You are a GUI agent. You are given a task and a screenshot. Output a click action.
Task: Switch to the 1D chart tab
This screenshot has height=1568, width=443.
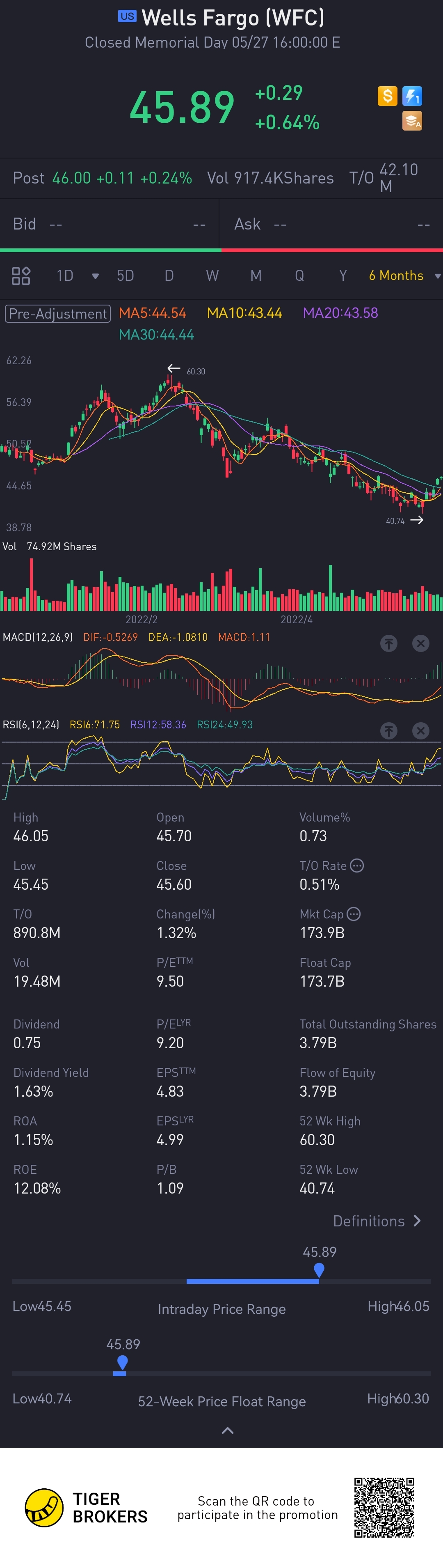tap(65, 276)
